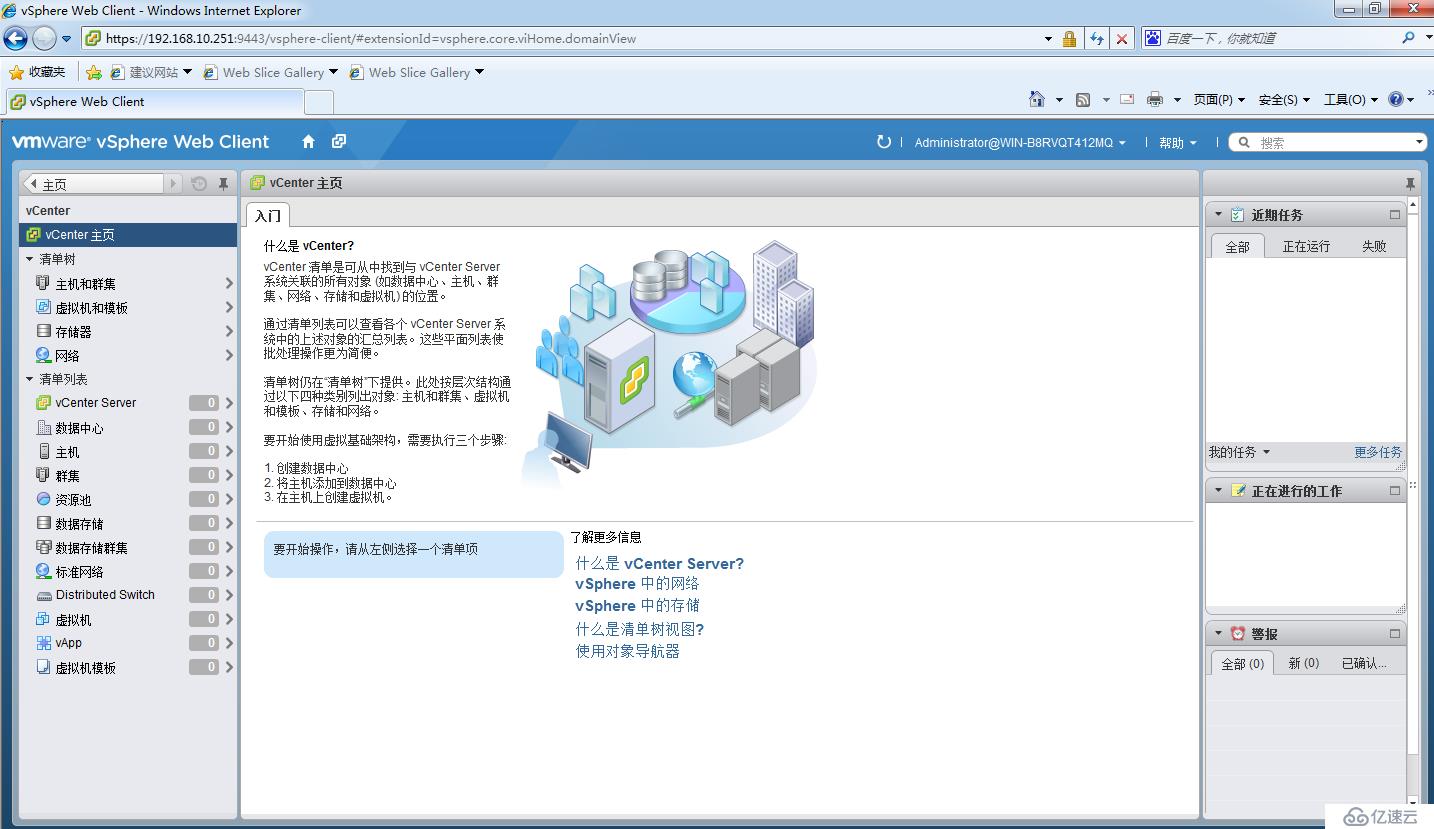Click the Datastores (数据存储) icon
The width and height of the screenshot is (1434, 829).
(x=43, y=523)
